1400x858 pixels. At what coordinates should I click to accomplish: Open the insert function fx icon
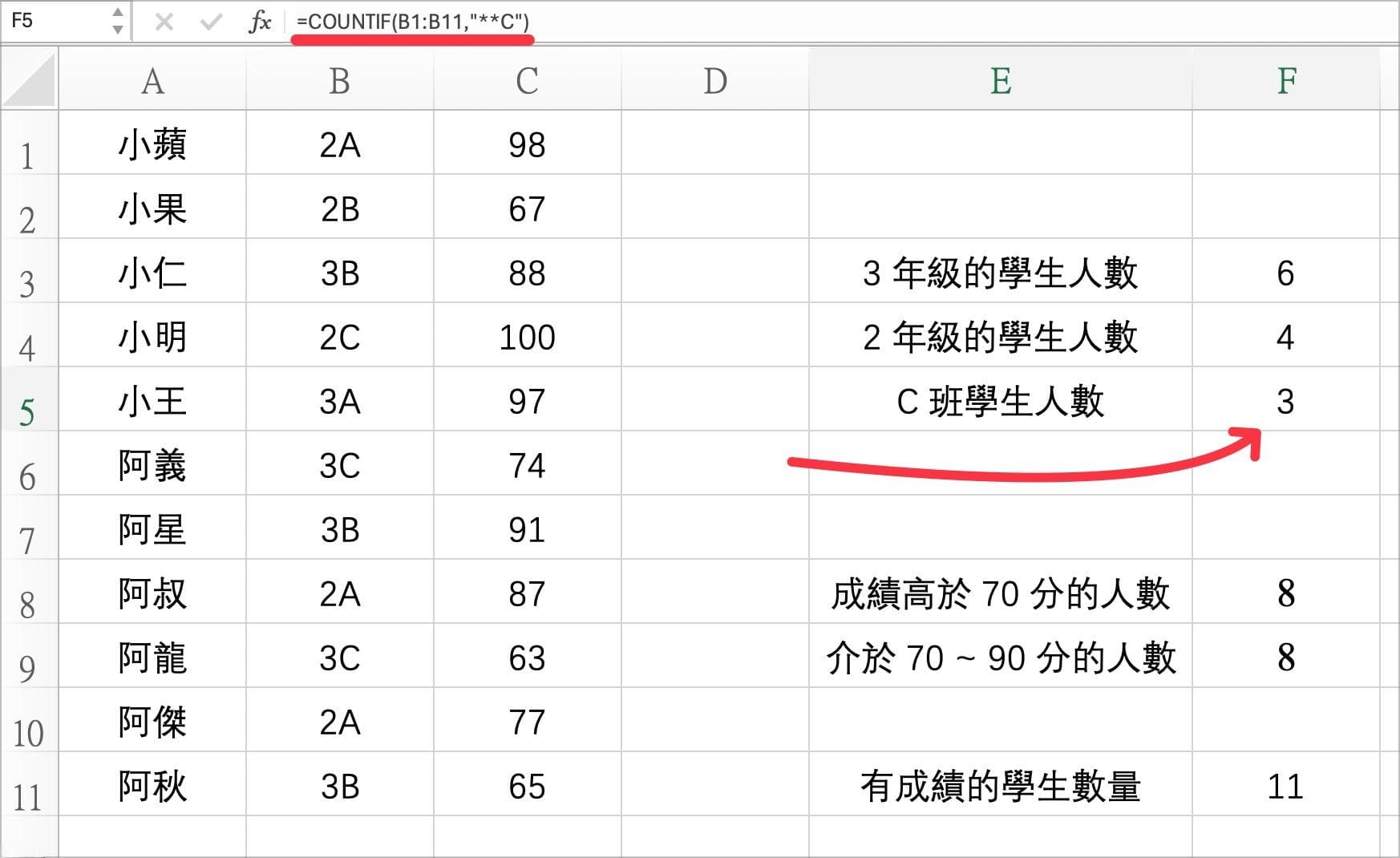point(260,22)
